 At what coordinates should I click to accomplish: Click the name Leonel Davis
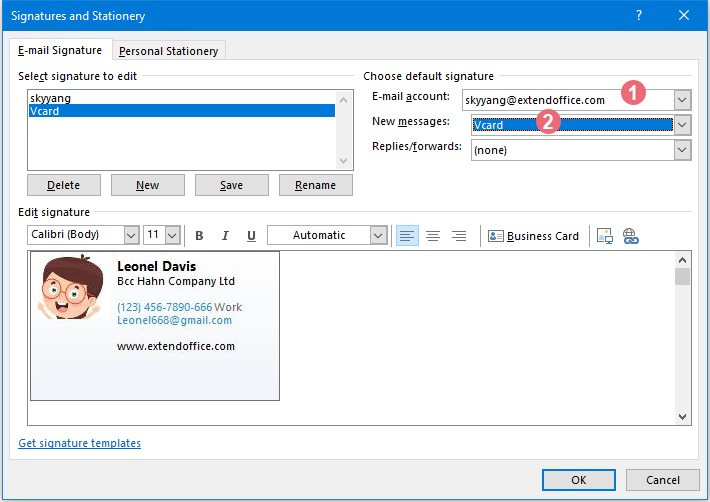[157, 266]
